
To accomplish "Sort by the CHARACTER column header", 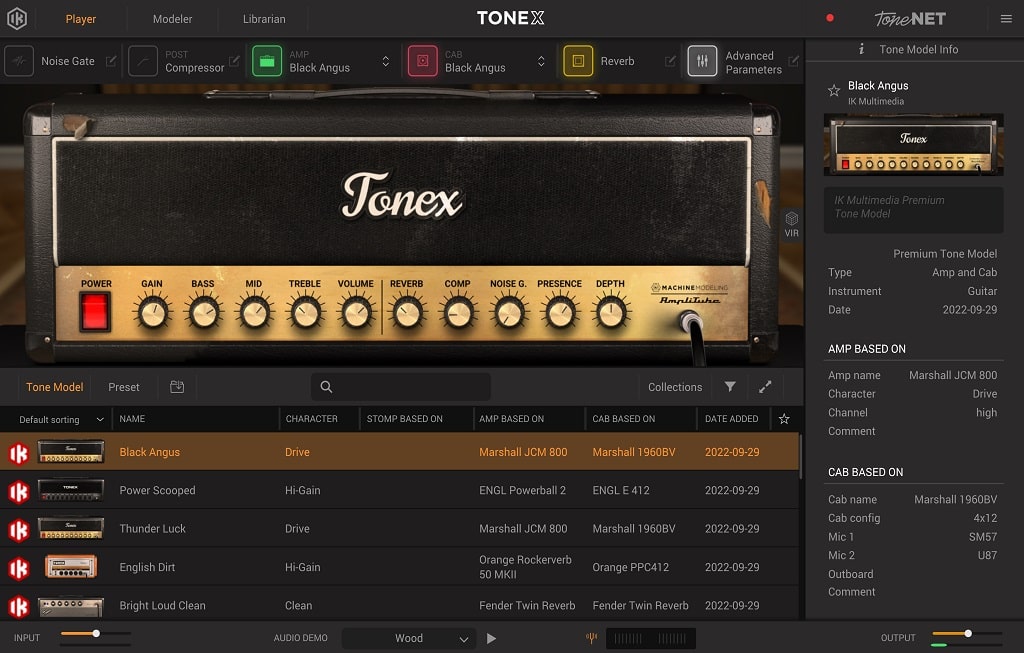I will click(x=312, y=419).
